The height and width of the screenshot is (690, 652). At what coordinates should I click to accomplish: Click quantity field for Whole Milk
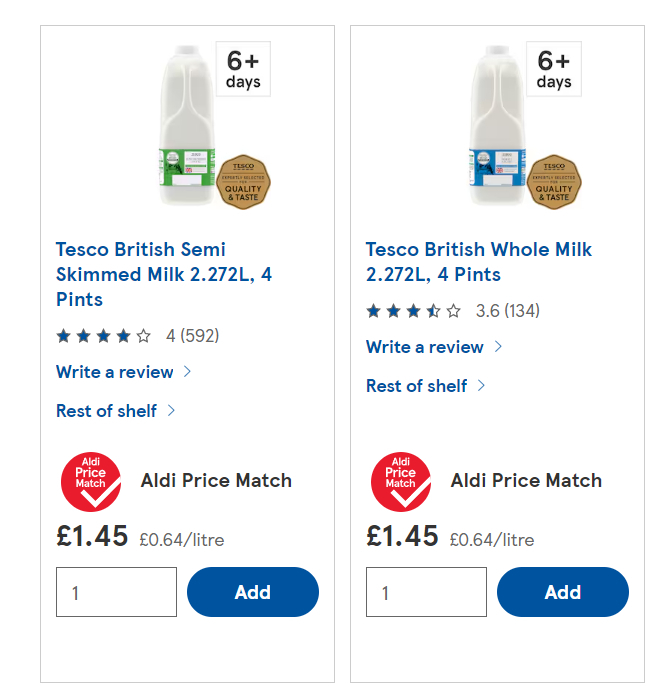[426, 592]
